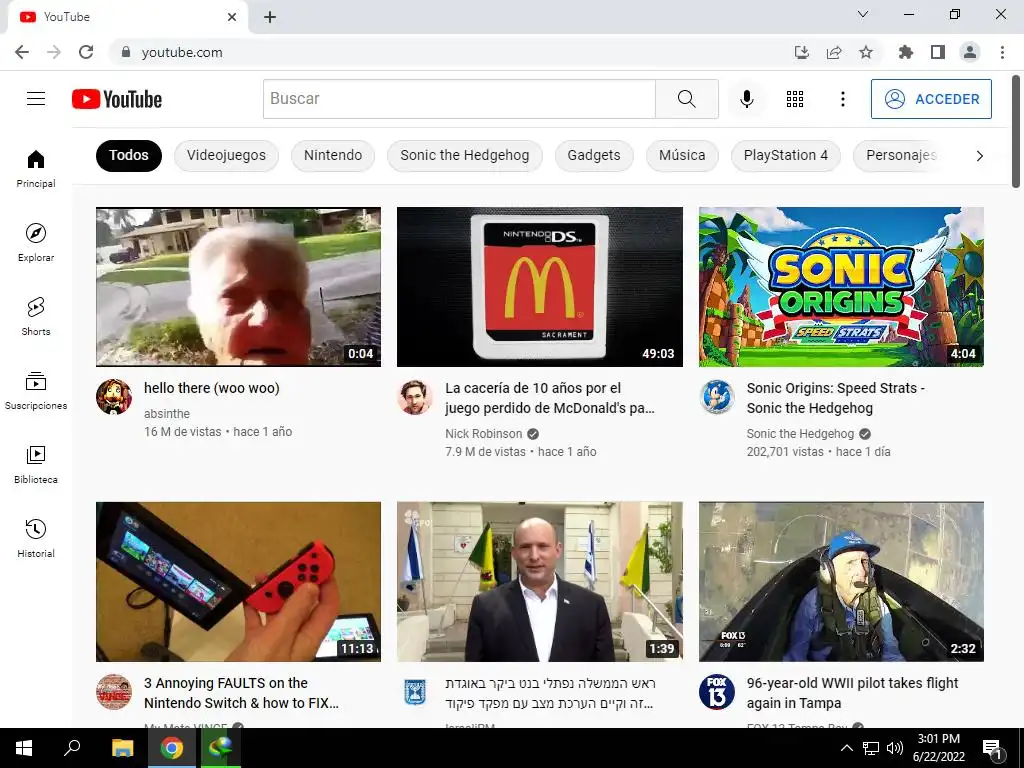
Task: Open Suscripciones in the sidebar
Action: click(36, 391)
